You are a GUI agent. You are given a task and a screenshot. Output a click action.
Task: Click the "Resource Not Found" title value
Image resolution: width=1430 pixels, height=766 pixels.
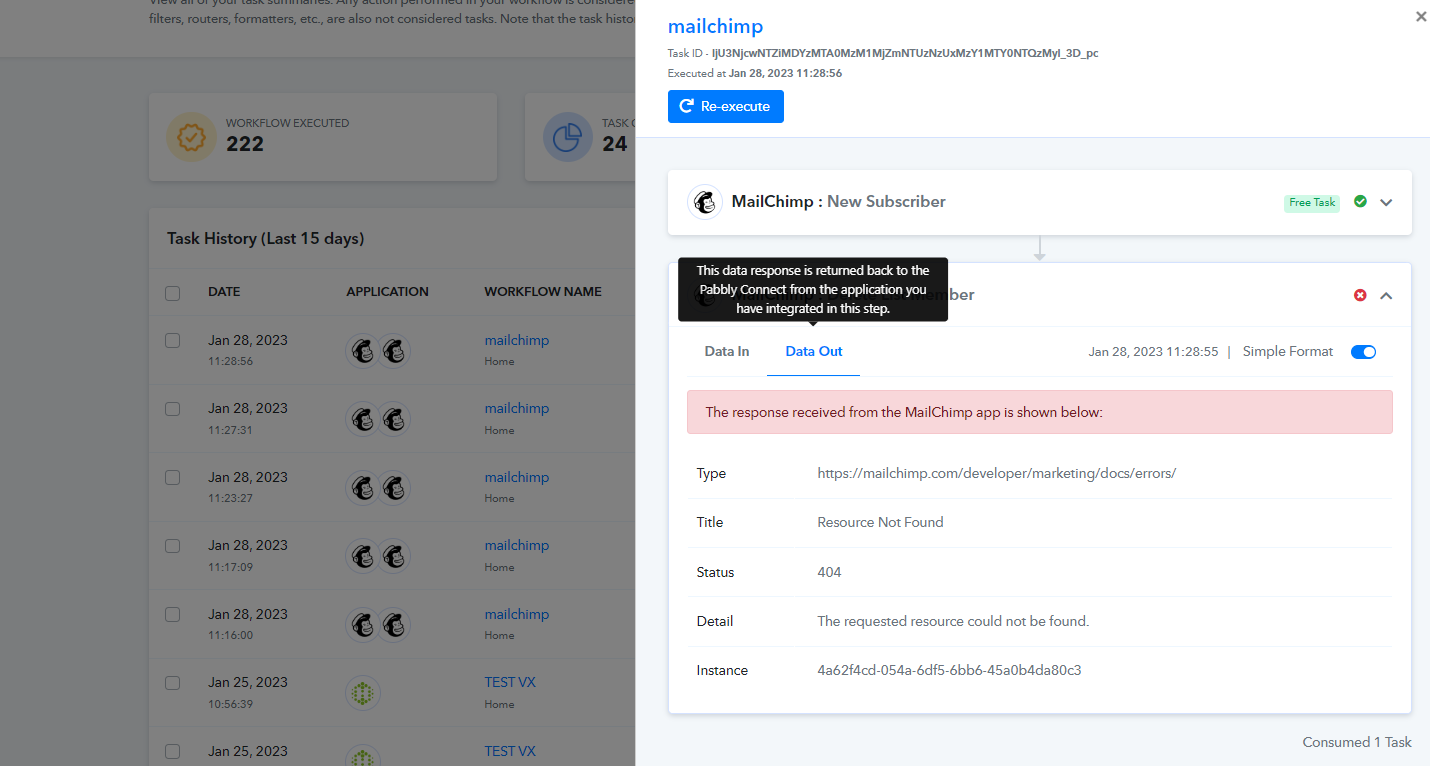(880, 522)
